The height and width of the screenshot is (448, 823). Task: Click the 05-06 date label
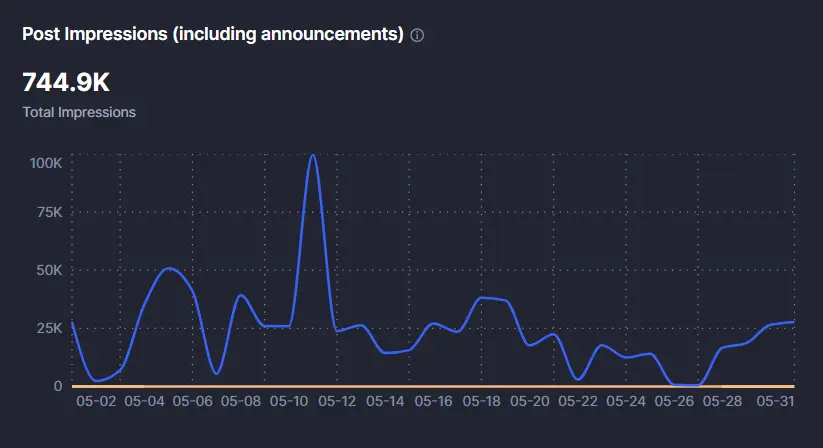click(193, 401)
